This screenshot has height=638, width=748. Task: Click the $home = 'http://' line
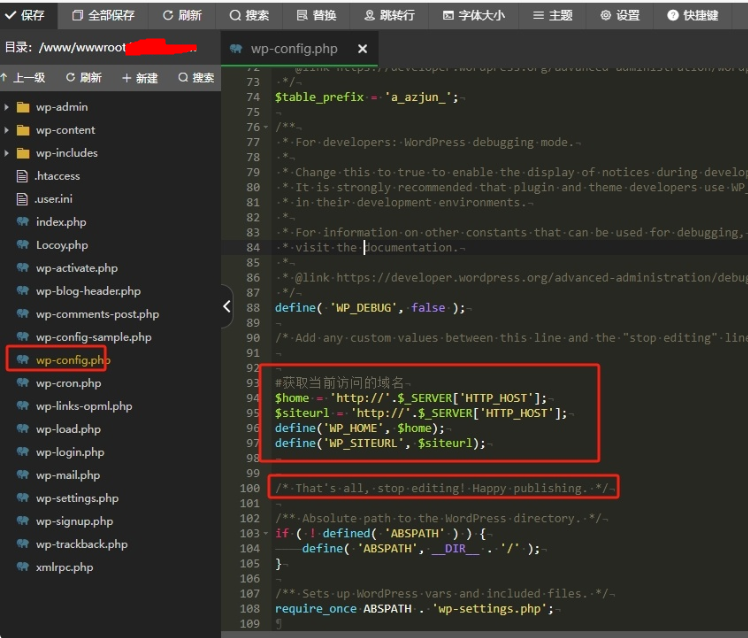411,398
